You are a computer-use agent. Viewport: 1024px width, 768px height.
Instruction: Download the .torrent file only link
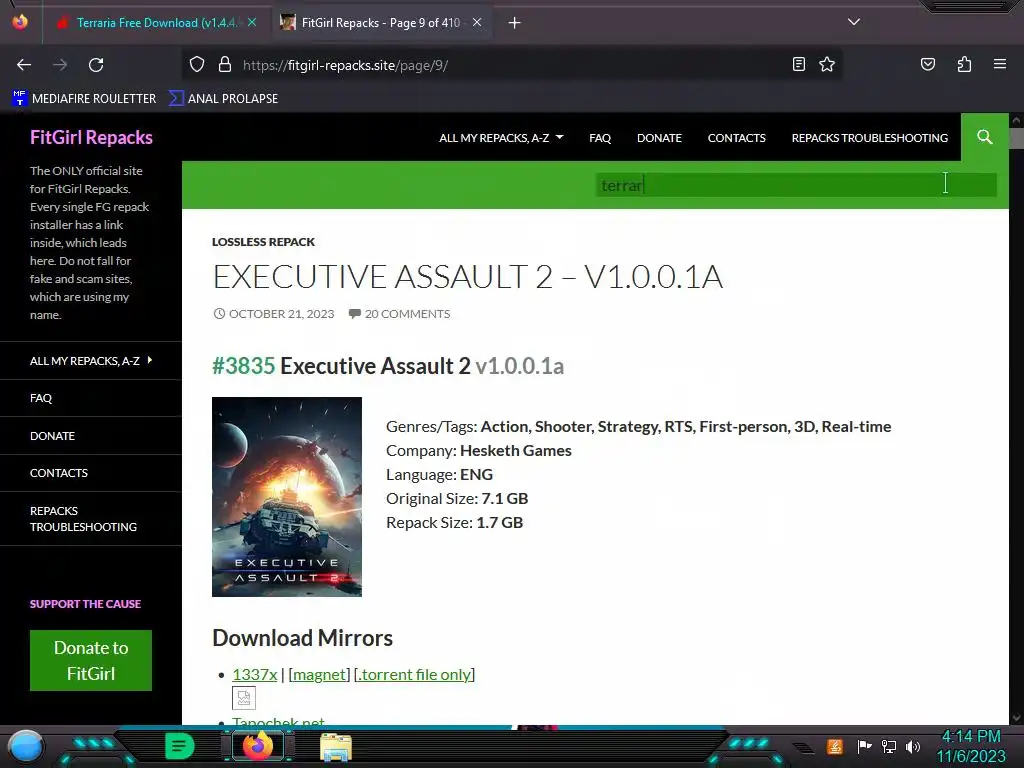[x=414, y=674]
